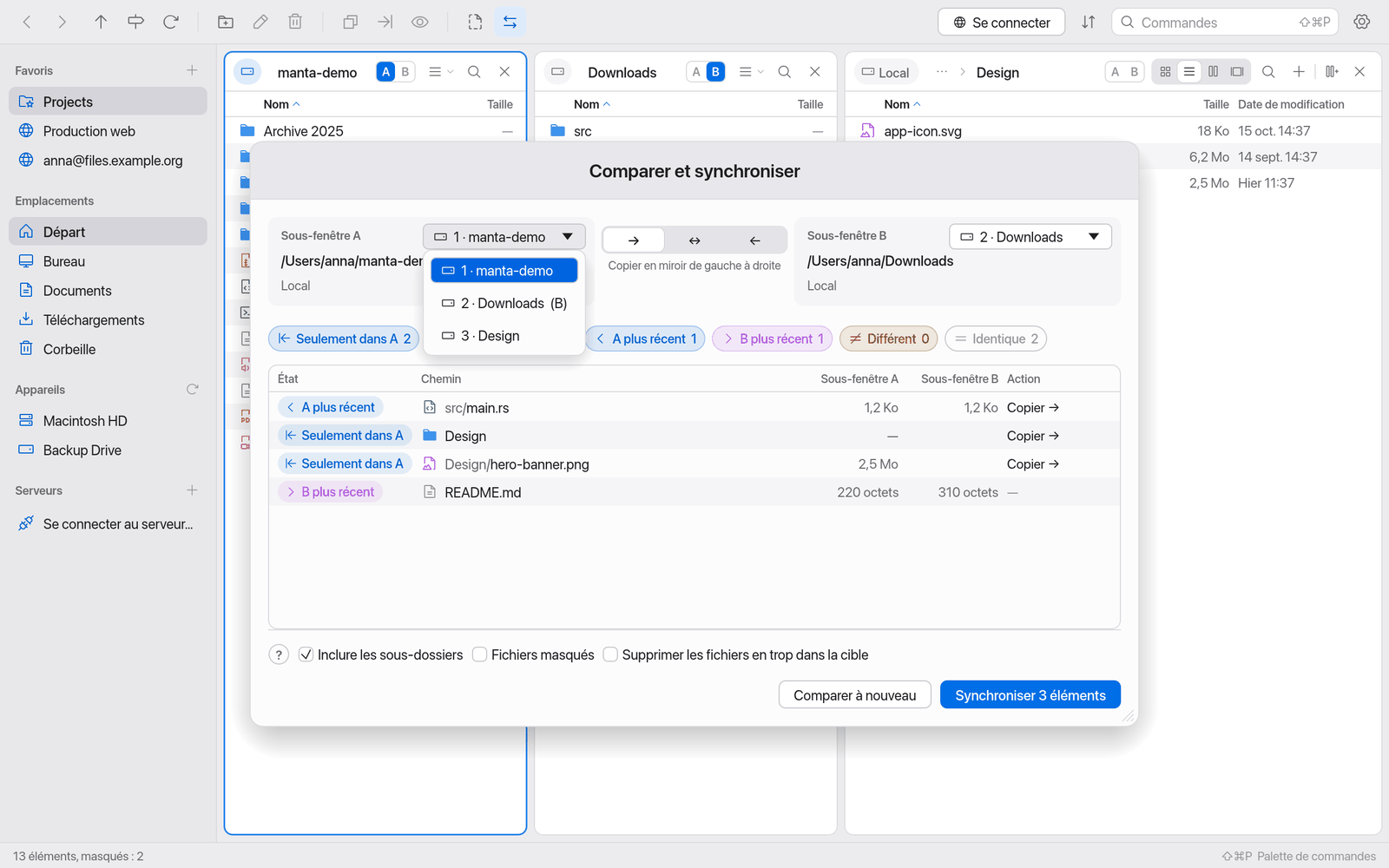Toggle Inclure les sous-dossiers checkbox

[x=306, y=654]
